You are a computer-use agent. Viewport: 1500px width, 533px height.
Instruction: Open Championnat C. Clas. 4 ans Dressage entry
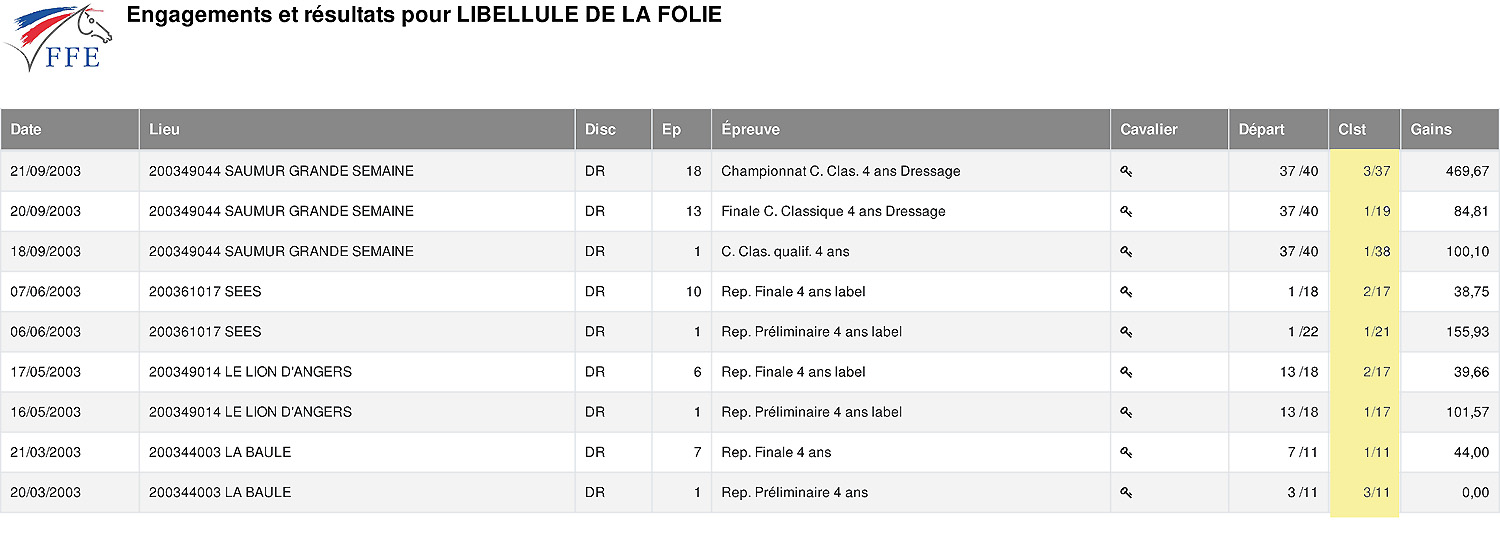click(840, 171)
